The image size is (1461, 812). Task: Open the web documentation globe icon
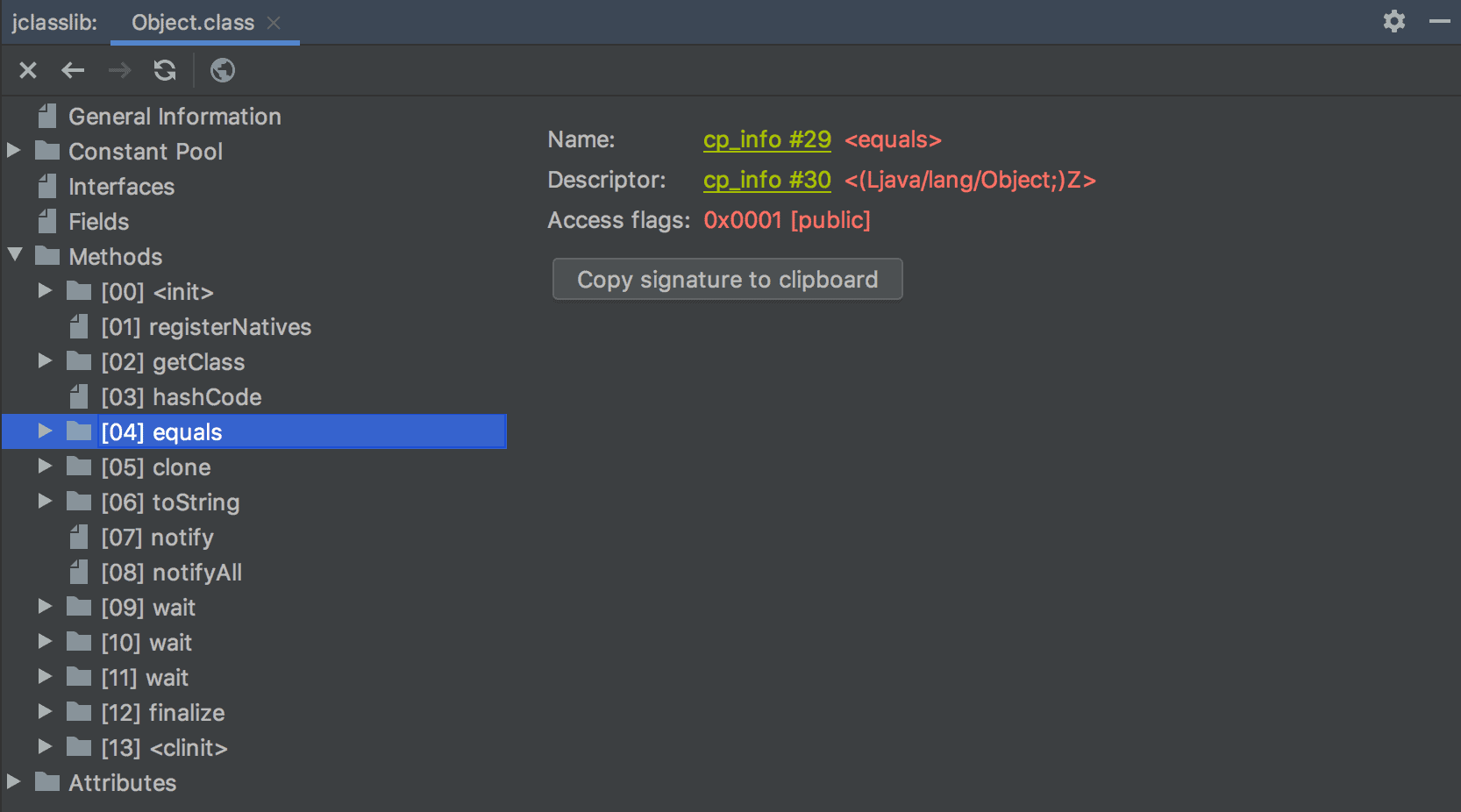(222, 70)
